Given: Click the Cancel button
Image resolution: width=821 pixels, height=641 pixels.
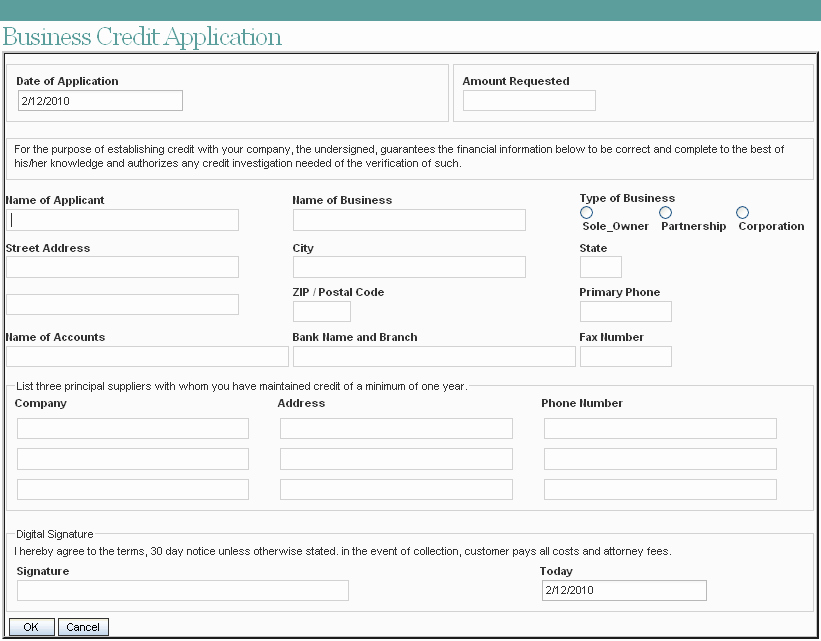Looking at the screenshot, I should [83, 627].
